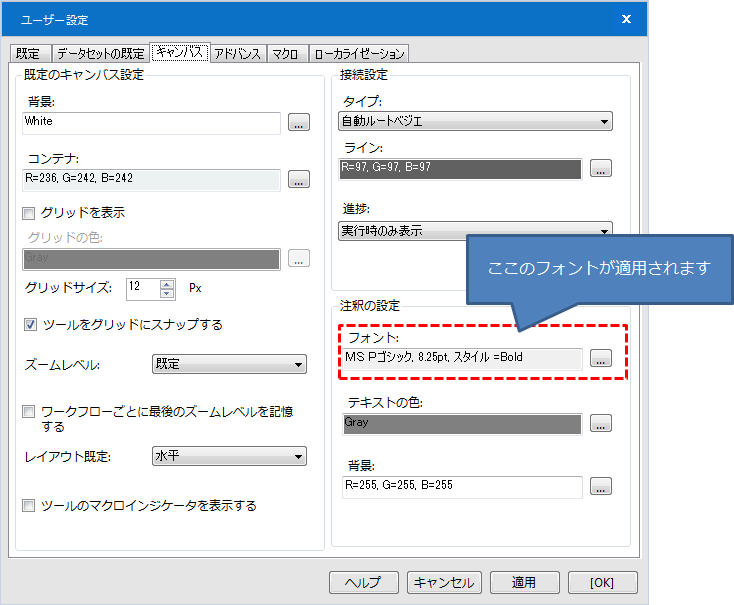
Task: Click the disabled グリッドの色 Gray field
Action: pyautogui.click(x=151, y=259)
